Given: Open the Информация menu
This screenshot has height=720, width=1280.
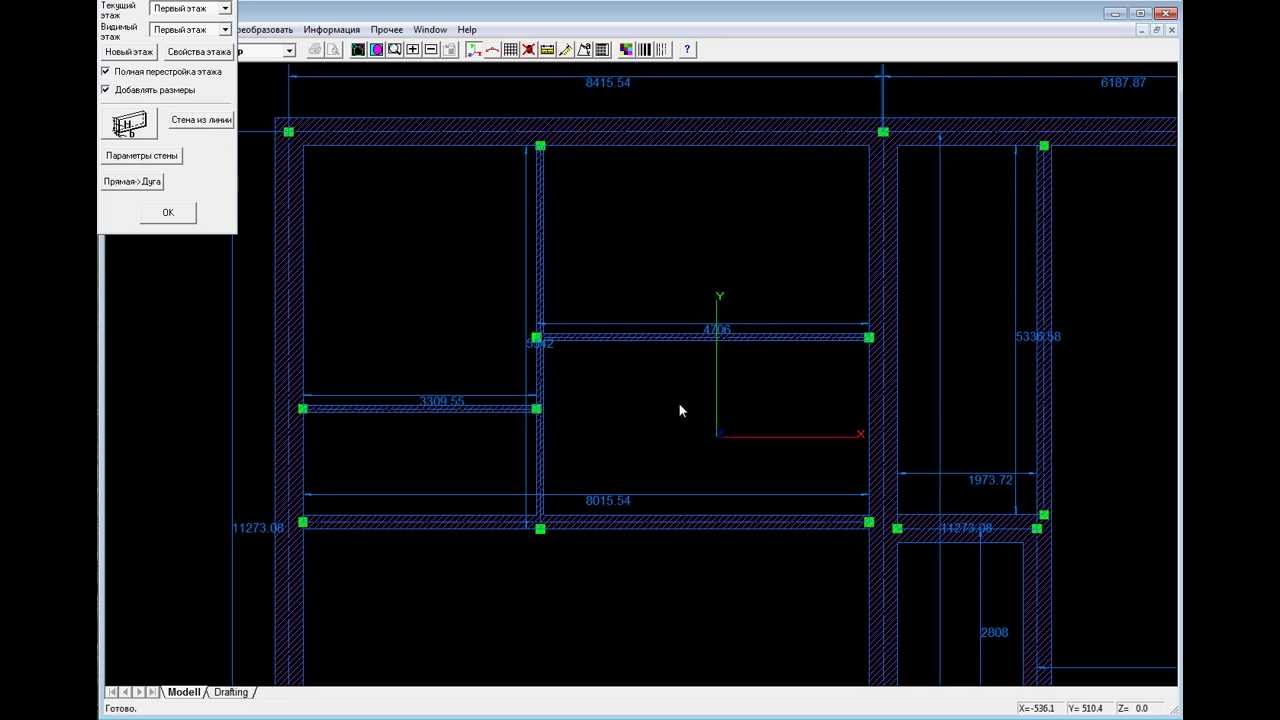Looking at the screenshot, I should [332, 30].
